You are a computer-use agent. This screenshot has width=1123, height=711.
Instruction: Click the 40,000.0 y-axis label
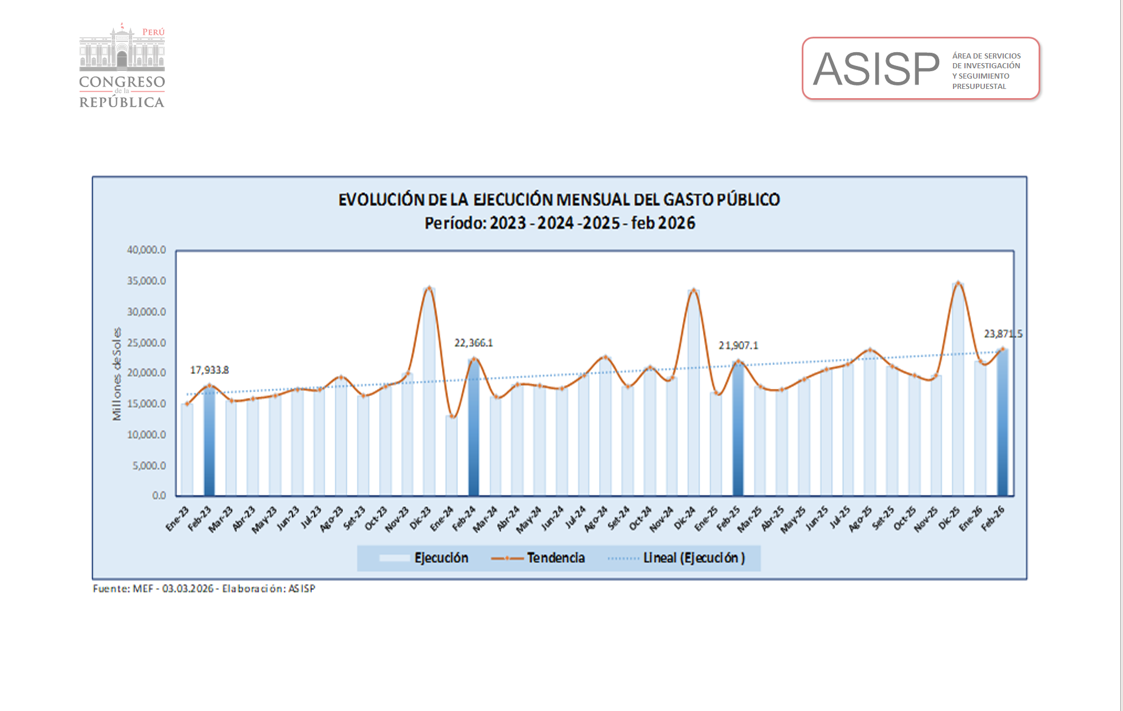146,250
